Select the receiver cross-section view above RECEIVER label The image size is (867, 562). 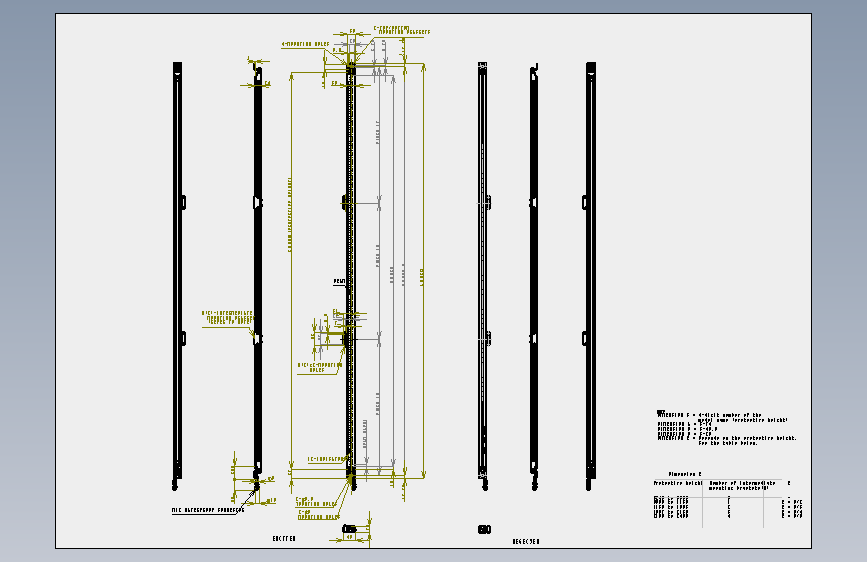(x=484, y=529)
